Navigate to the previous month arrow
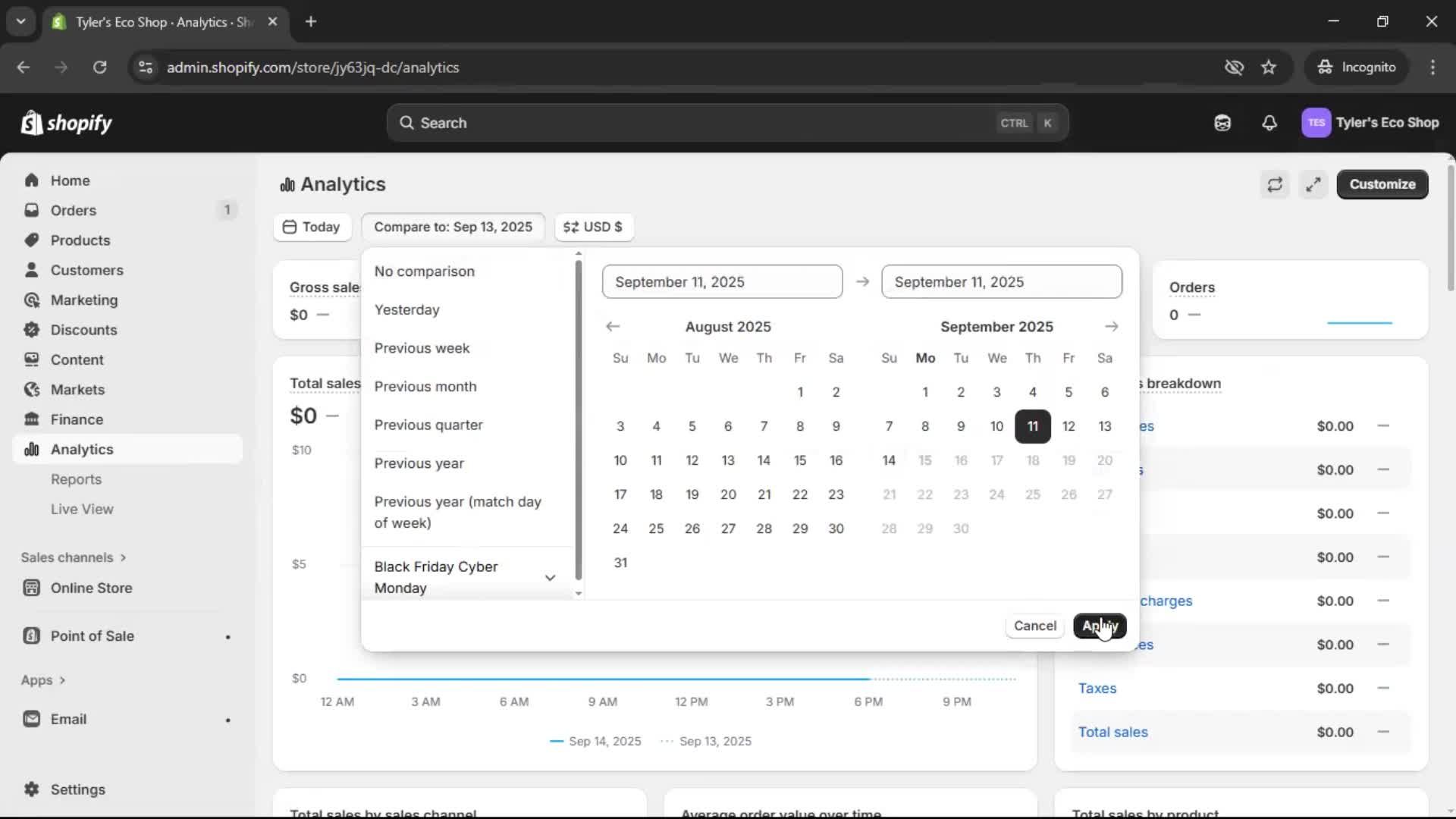Viewport: 1456px width, 819px height. tap(613, 326)
